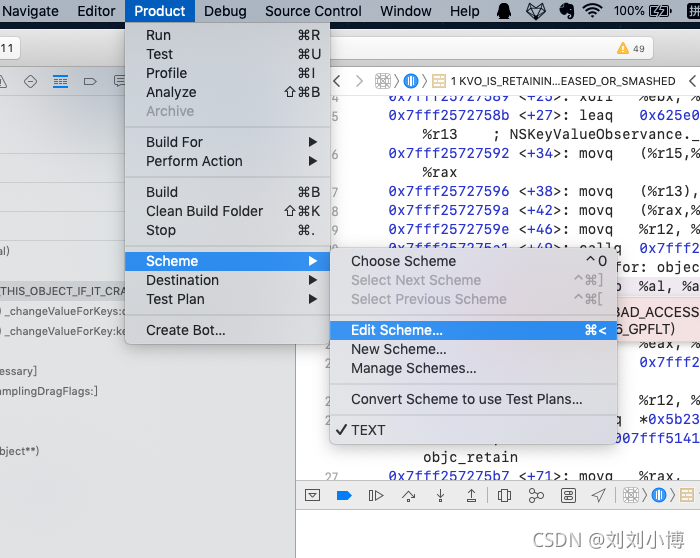Open Debug View Hierarchy icon
Image resolution: width=700 pixels, height=558 pixels.
pos(504,496)
